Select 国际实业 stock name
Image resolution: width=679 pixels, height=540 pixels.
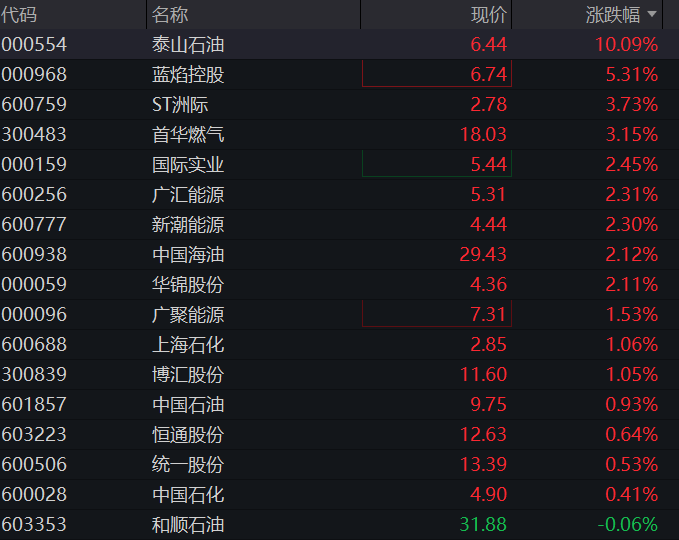pyautogui.click(x=188, y=165)
